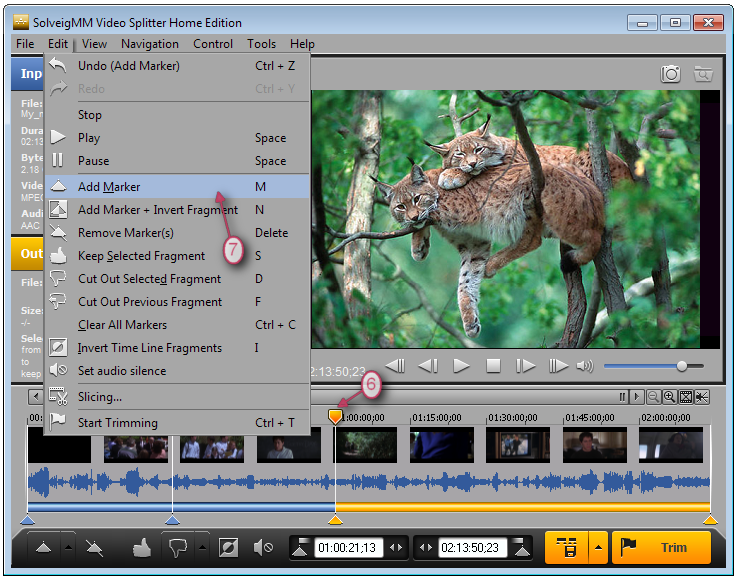
Task: Click the timeline scrollbar left arrow
Action: (36, 397)
